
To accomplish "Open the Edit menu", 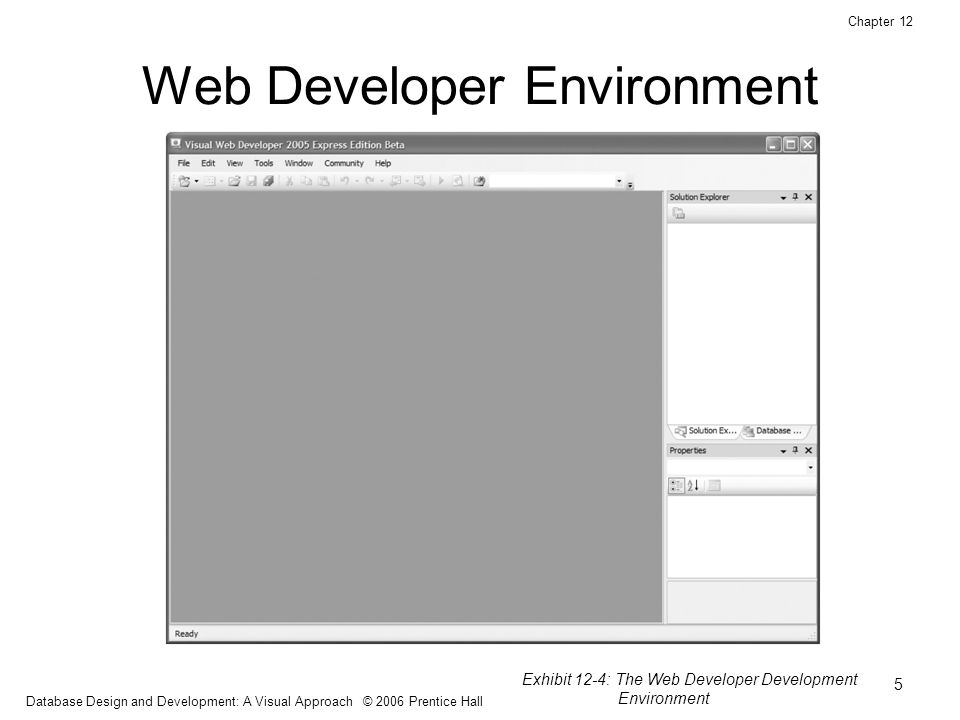I will (x=208, y=163).
